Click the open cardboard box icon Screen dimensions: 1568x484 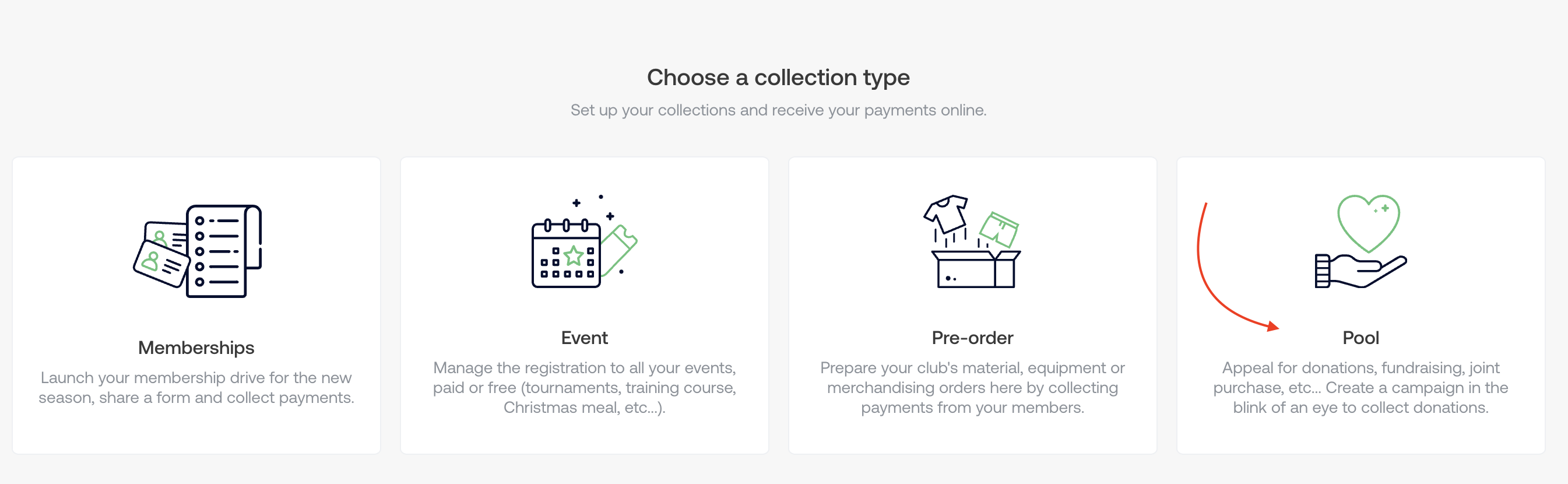click(975, 268)
